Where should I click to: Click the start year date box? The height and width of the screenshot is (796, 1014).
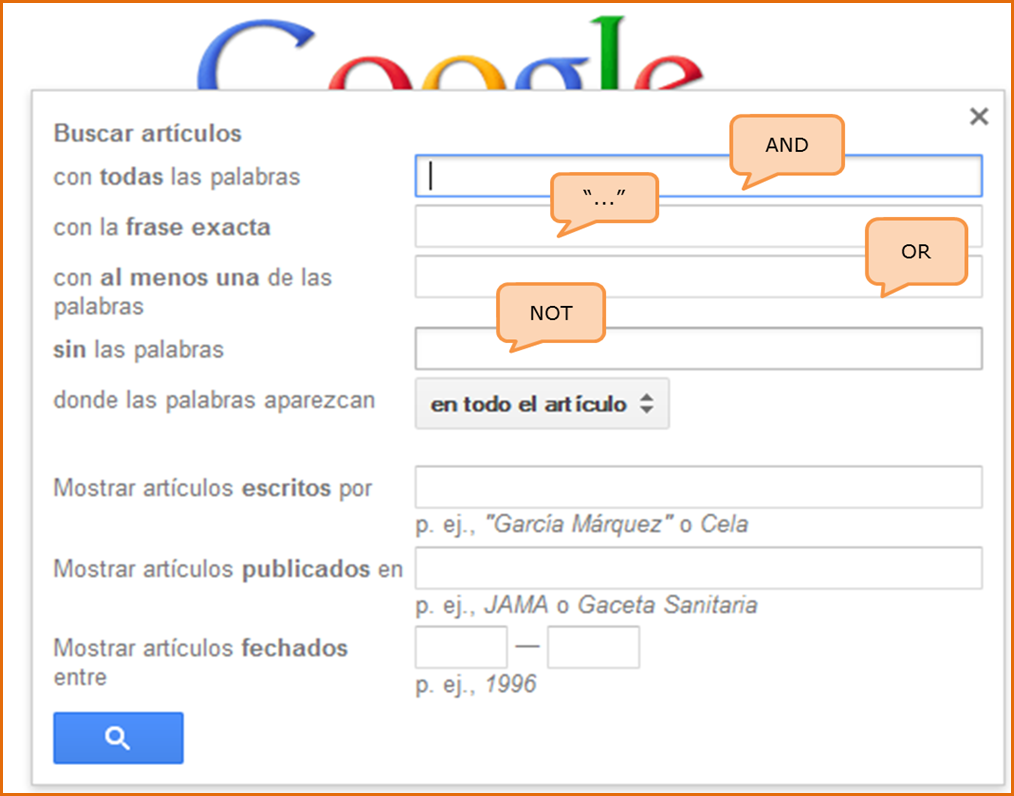coord(461,647)
